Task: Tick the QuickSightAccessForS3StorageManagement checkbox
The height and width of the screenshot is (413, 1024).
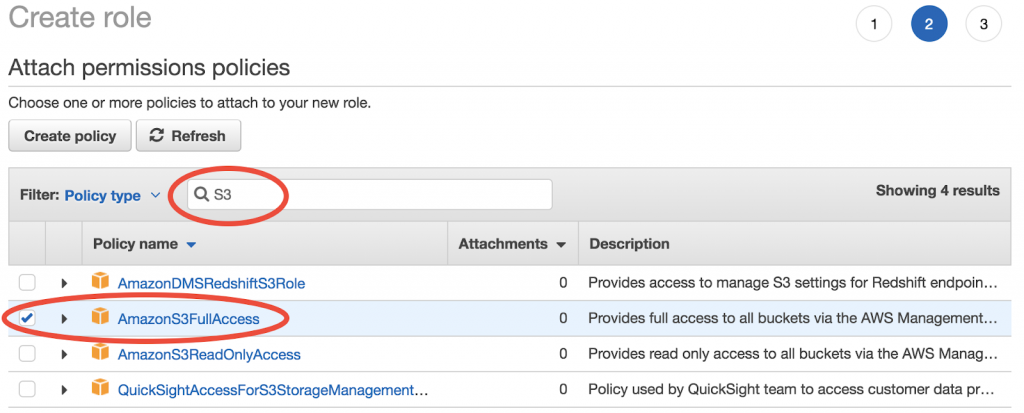Action: click(x=27, y=389)
